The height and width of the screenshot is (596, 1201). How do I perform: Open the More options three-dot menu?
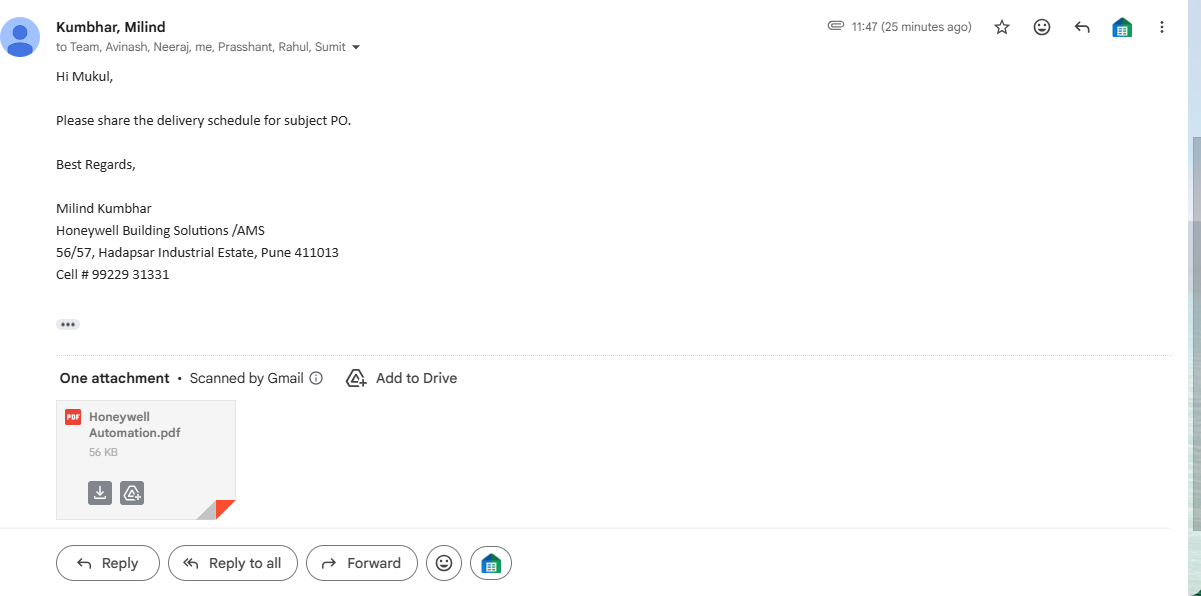point(1162,28)
